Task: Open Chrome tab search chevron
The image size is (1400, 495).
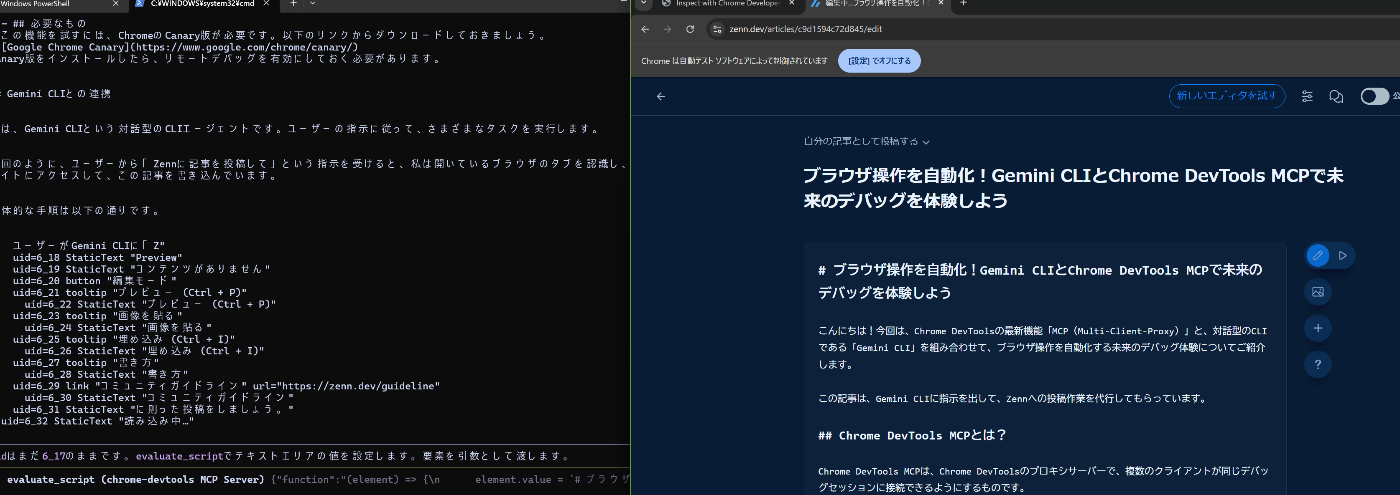Action: (x=645, y=4)
